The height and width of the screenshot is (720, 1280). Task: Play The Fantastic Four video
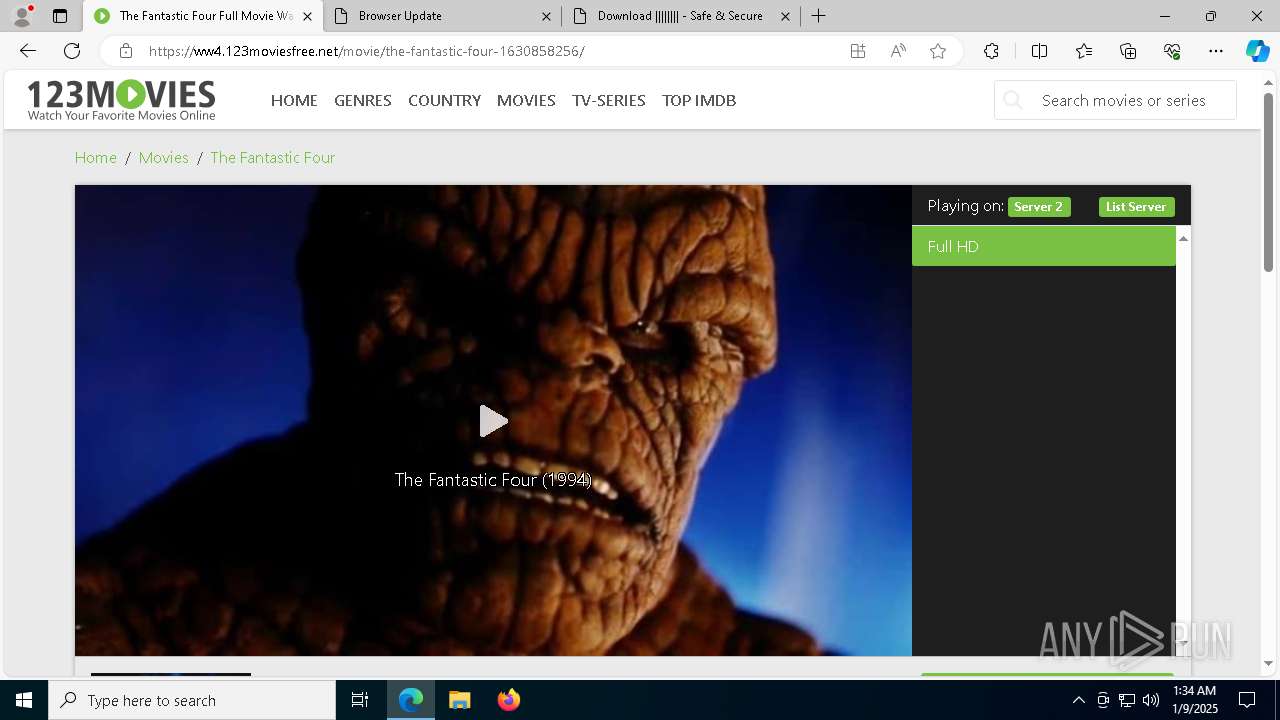point(493,421)
